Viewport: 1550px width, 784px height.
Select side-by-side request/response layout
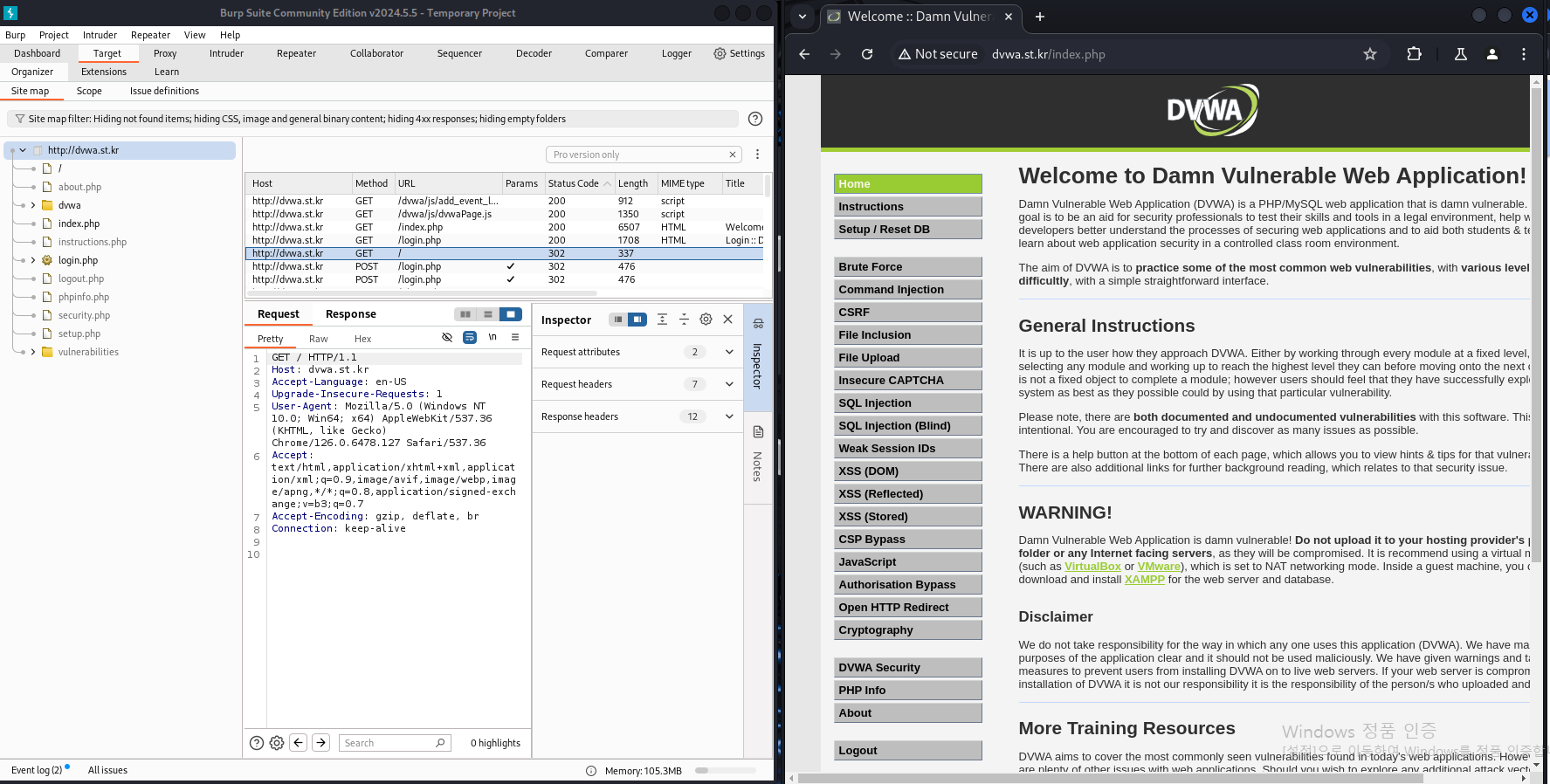click(x=465, y=314)
